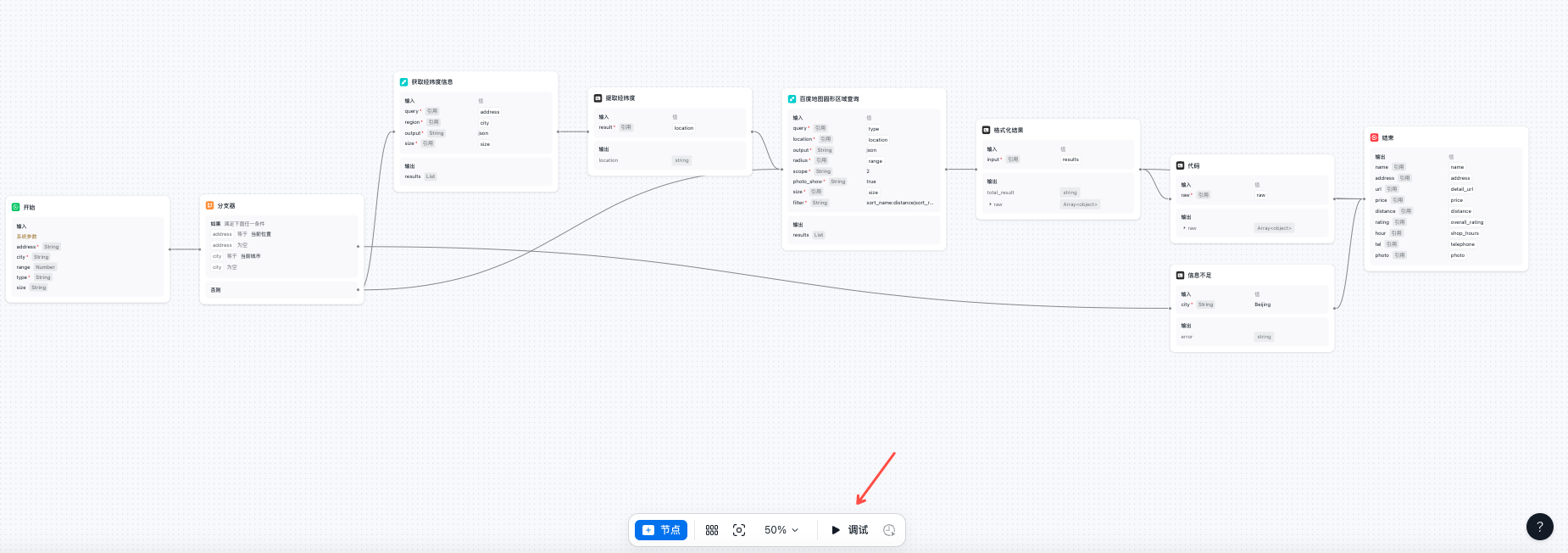Image resolution: width=1568 pixels, height=553 pixels.
Task: Click the shop_hours value in end node
Action: point(1465,233)
